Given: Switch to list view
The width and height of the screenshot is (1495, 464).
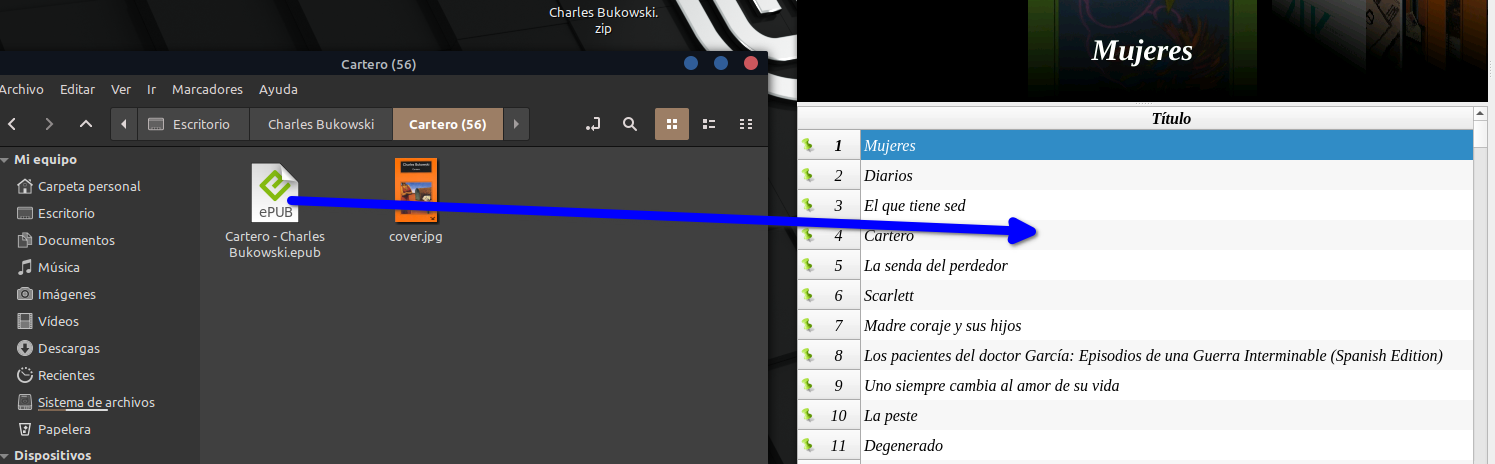Looking at the screenshot, I should click(x=709, y=124).
